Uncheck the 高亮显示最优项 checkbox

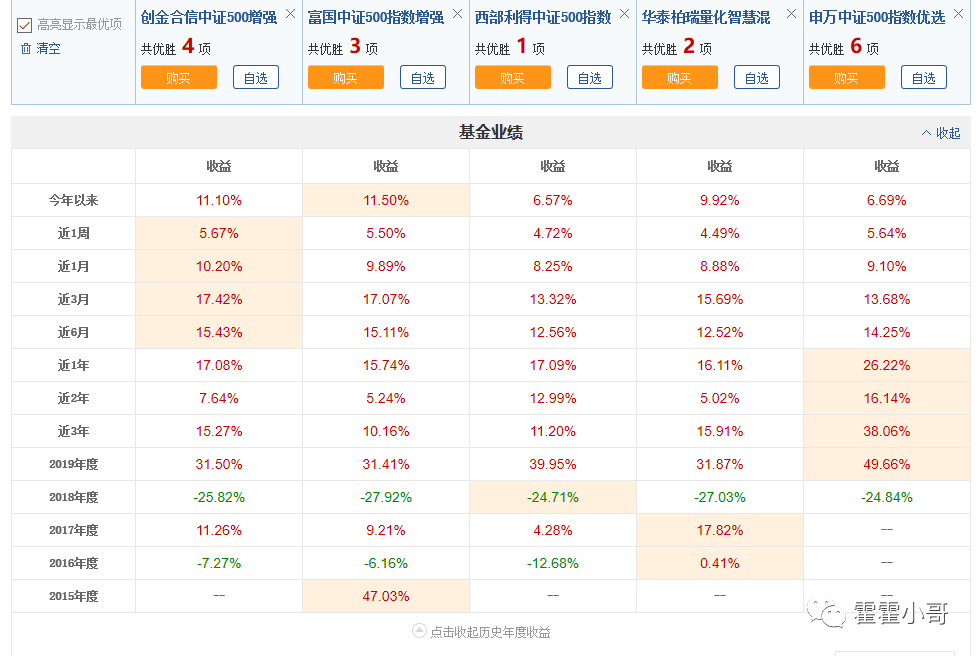click(24, 26)
